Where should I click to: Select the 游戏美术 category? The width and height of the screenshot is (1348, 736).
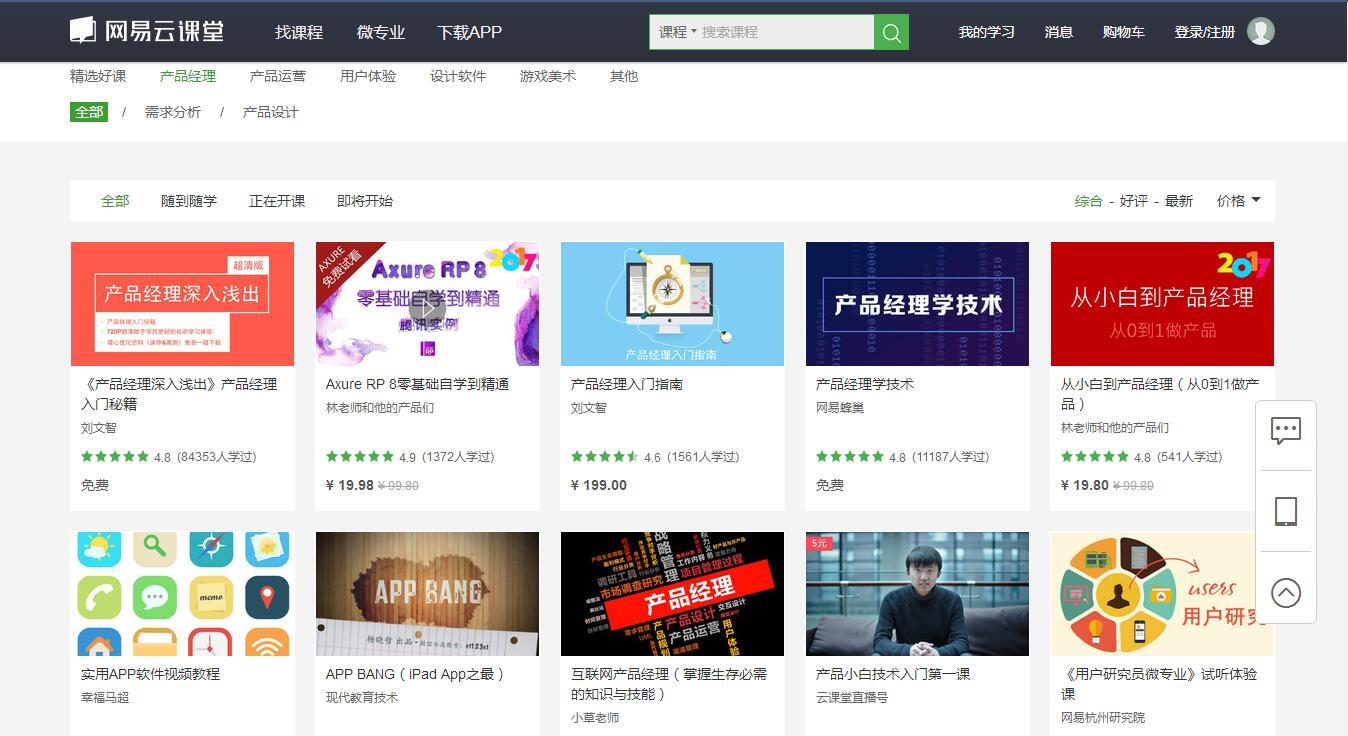click(548, 76)
